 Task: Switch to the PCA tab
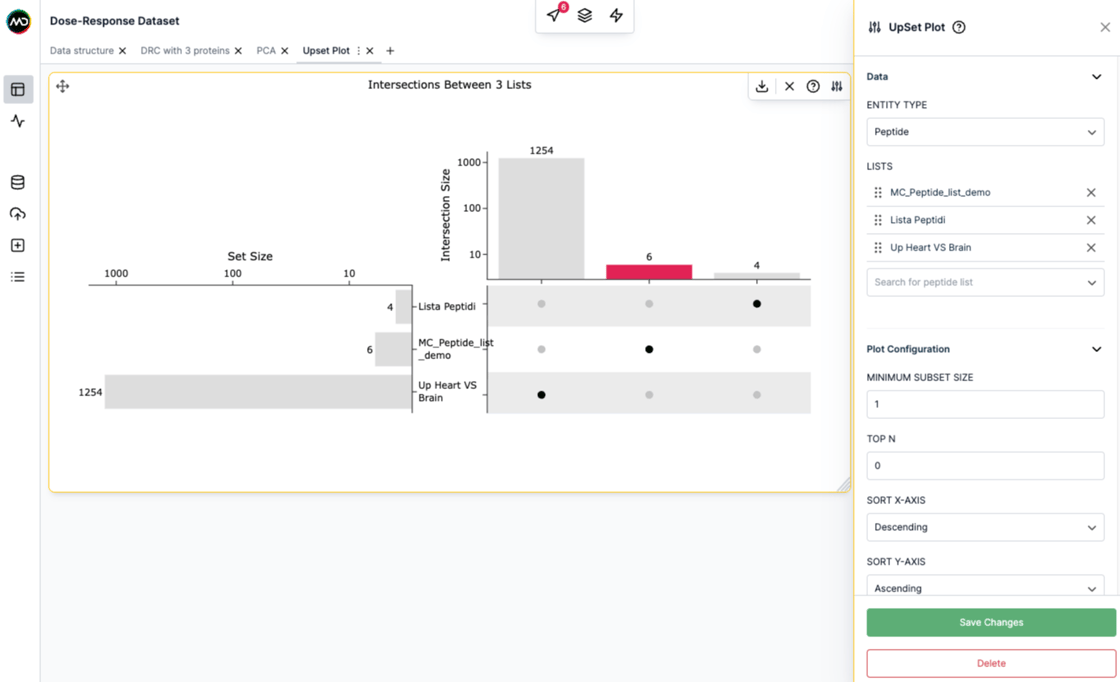pyautogui.click(x=266, y=51)
